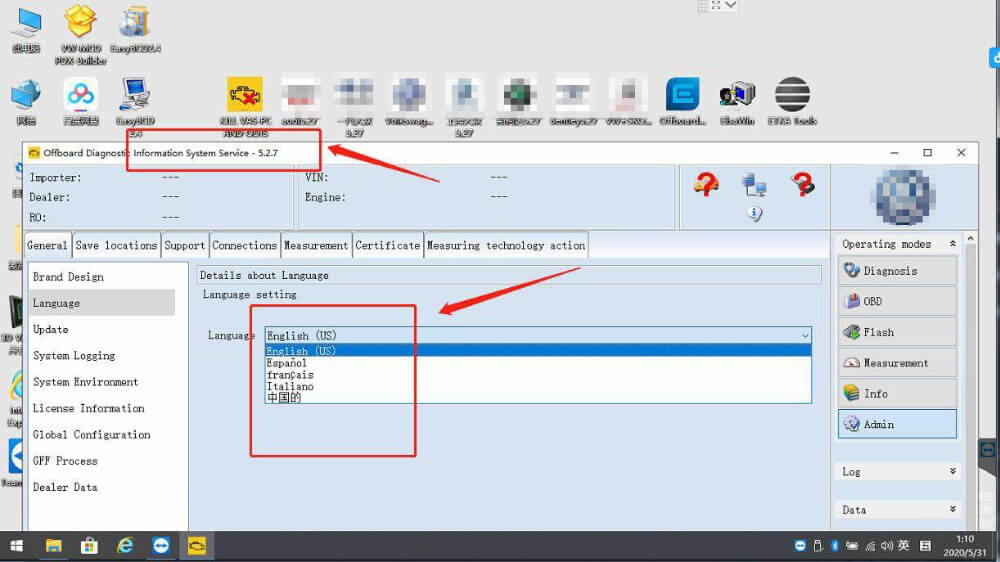Open the vehicle status question mark icon
The image size is (1000, 562).
click(706, 185)
